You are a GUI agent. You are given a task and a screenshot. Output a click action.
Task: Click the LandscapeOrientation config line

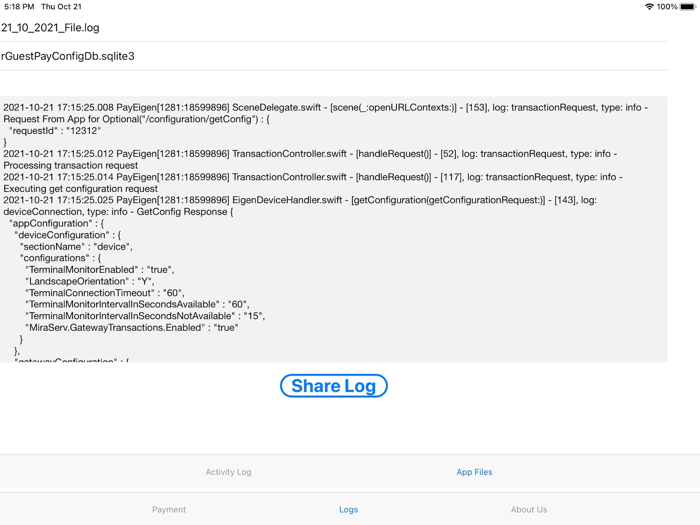tap(90, 281)
